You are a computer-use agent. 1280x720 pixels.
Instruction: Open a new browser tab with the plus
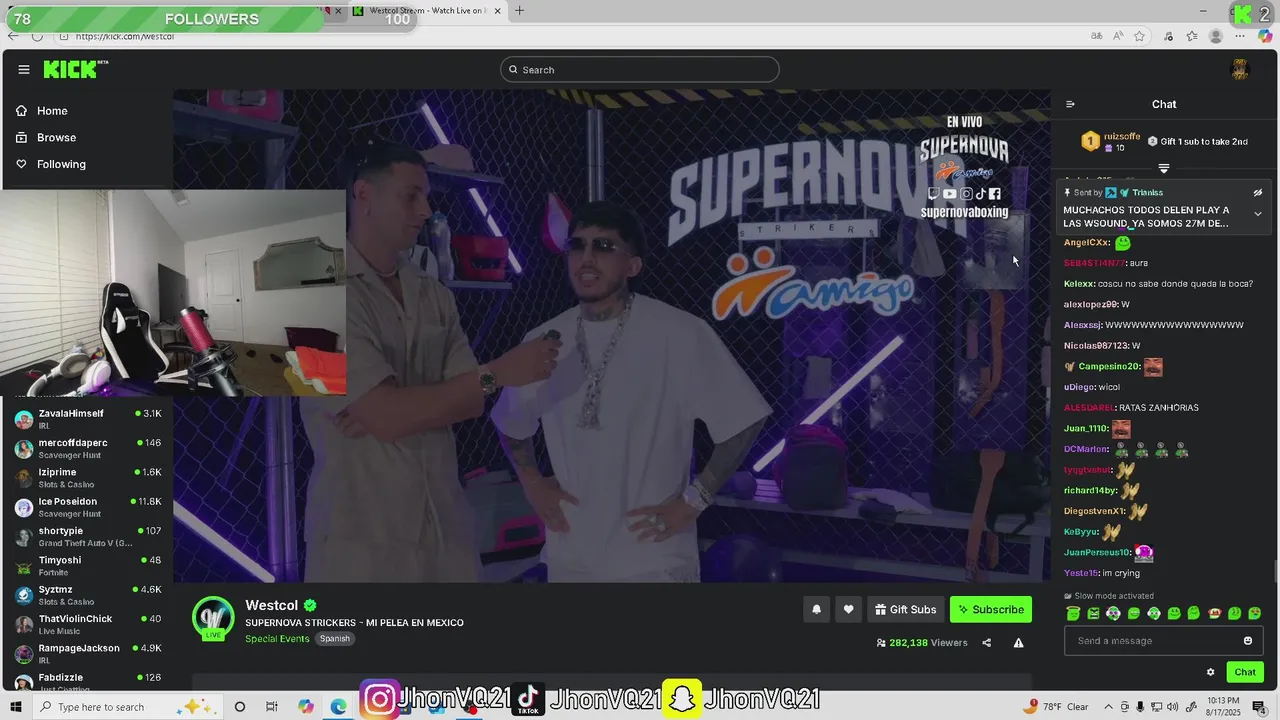pyautogui.click(x=519, y=11)
